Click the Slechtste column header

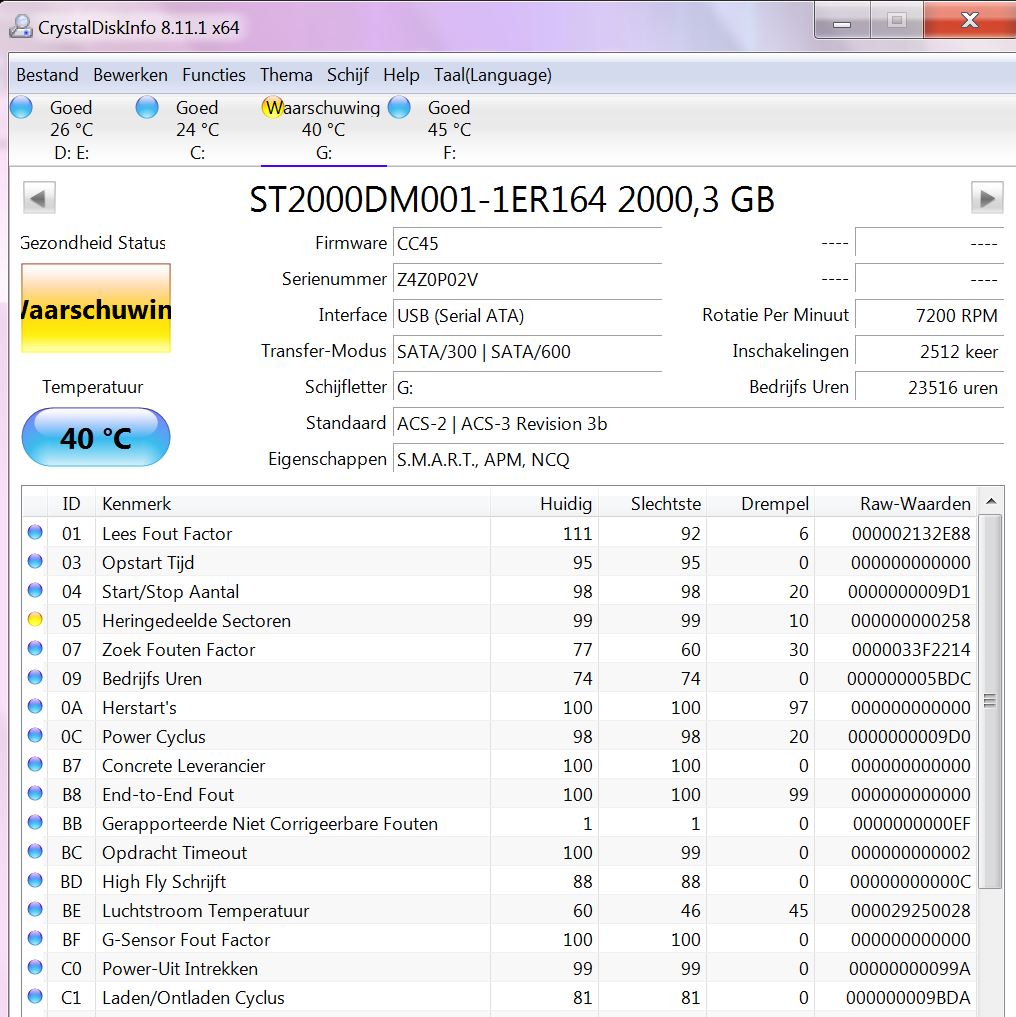652,504
